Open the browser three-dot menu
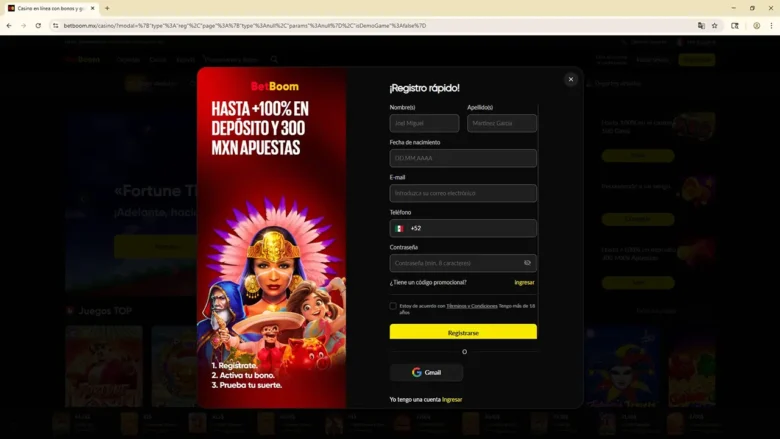 pyautogui.click(x=771, y=25)
